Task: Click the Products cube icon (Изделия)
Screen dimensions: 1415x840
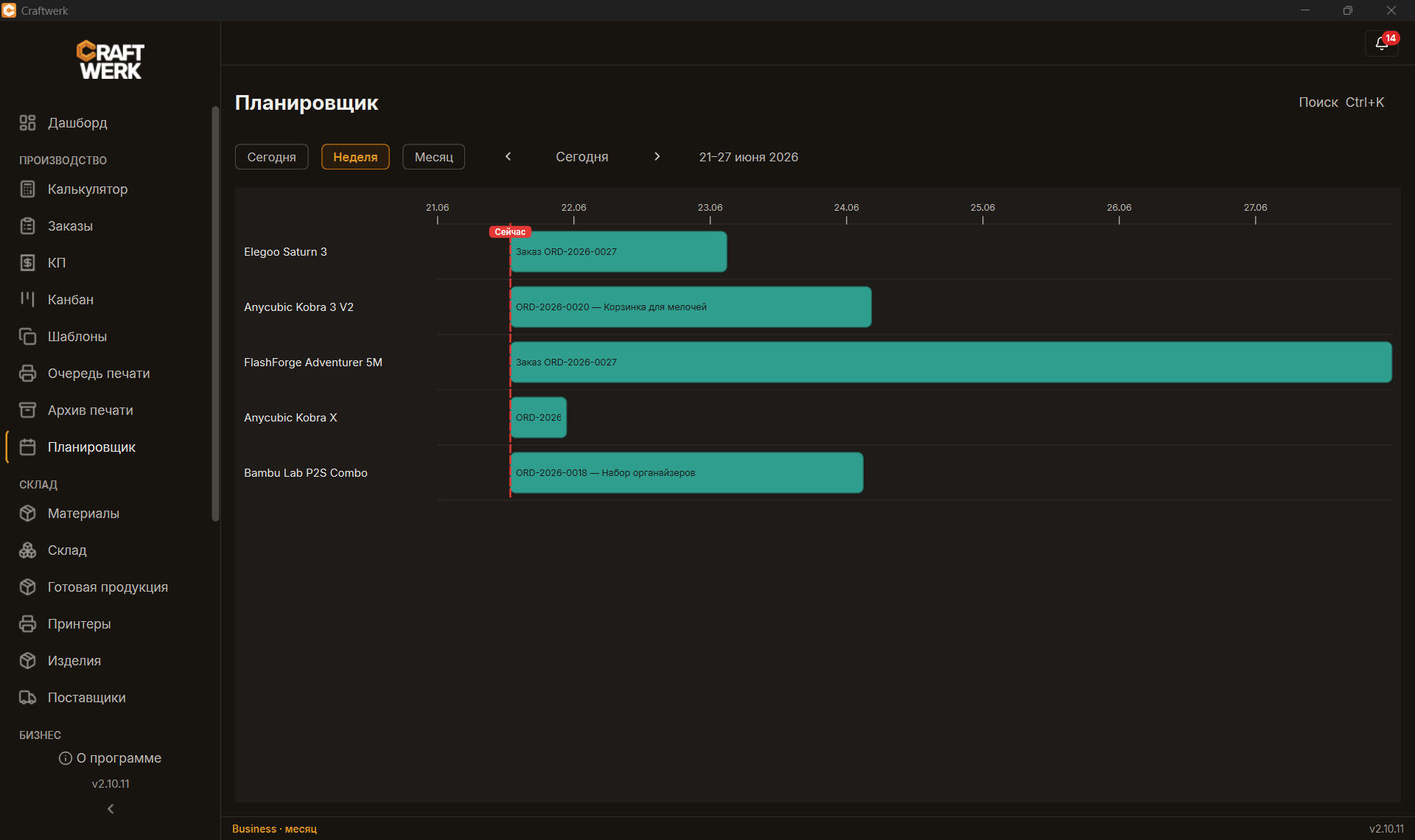Action: [x=27, y=661]
